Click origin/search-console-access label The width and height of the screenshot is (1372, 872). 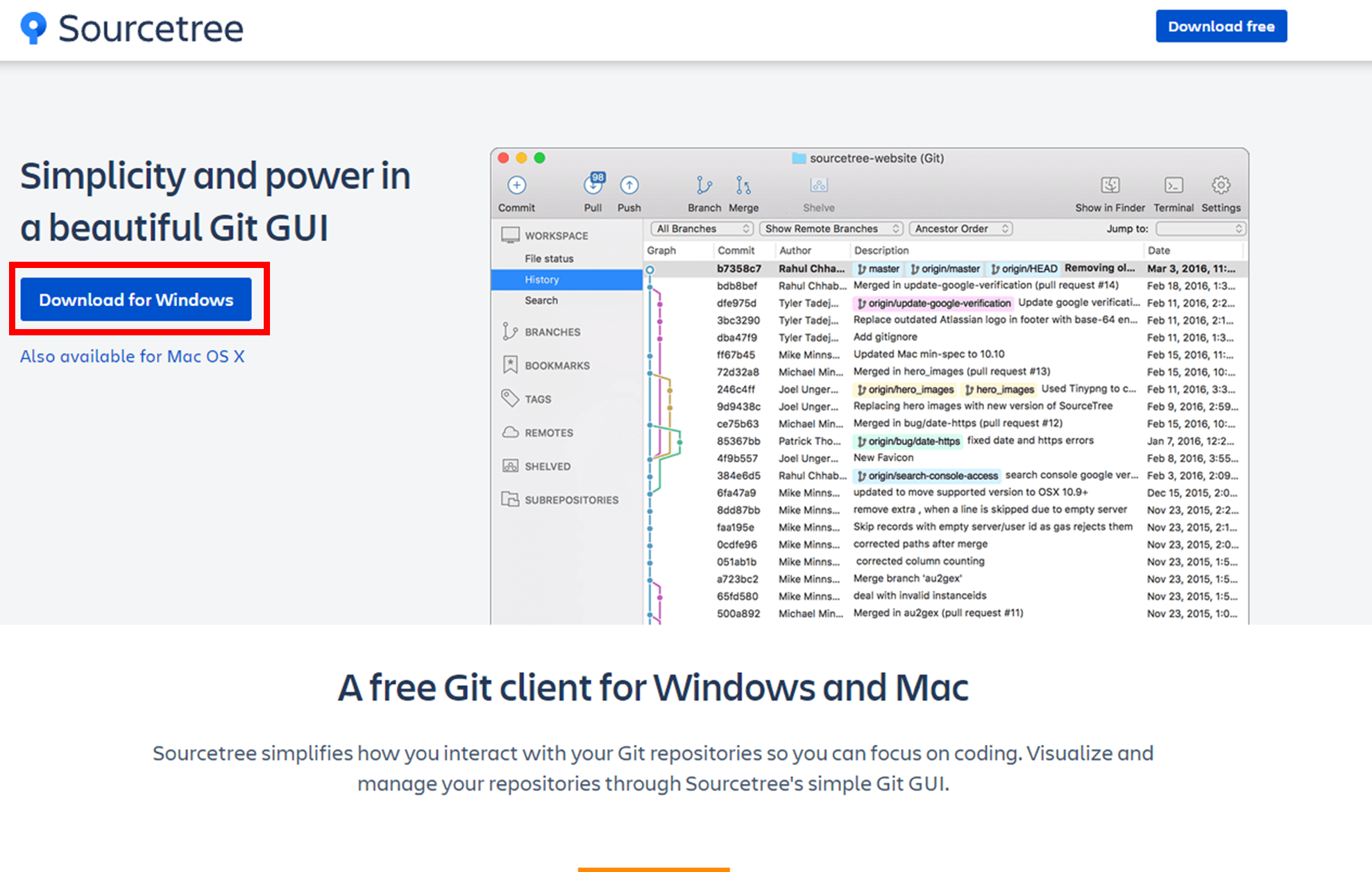pos(927,476)
